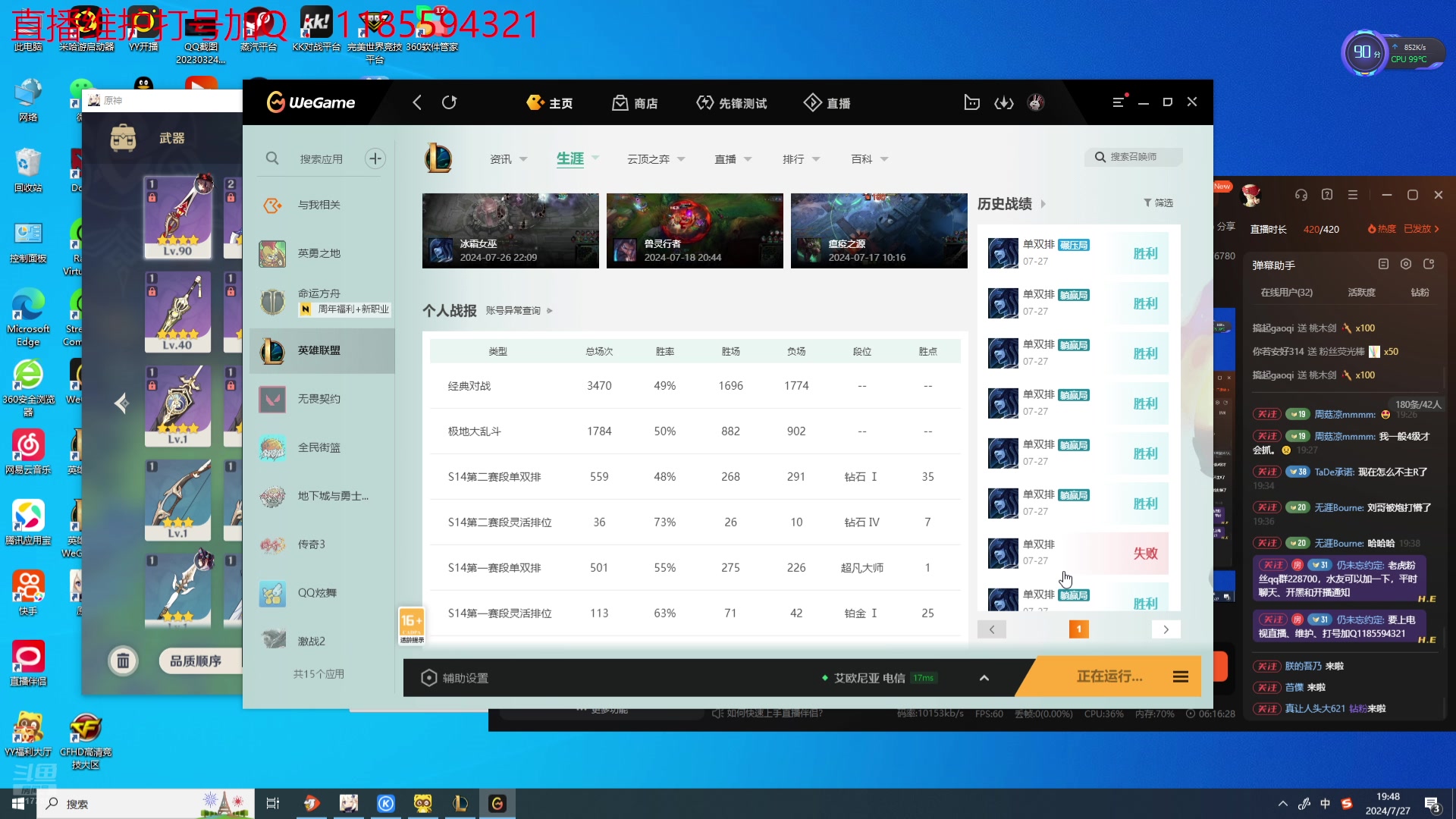Click the 搜索召唤师 search field

point(1134,157)
